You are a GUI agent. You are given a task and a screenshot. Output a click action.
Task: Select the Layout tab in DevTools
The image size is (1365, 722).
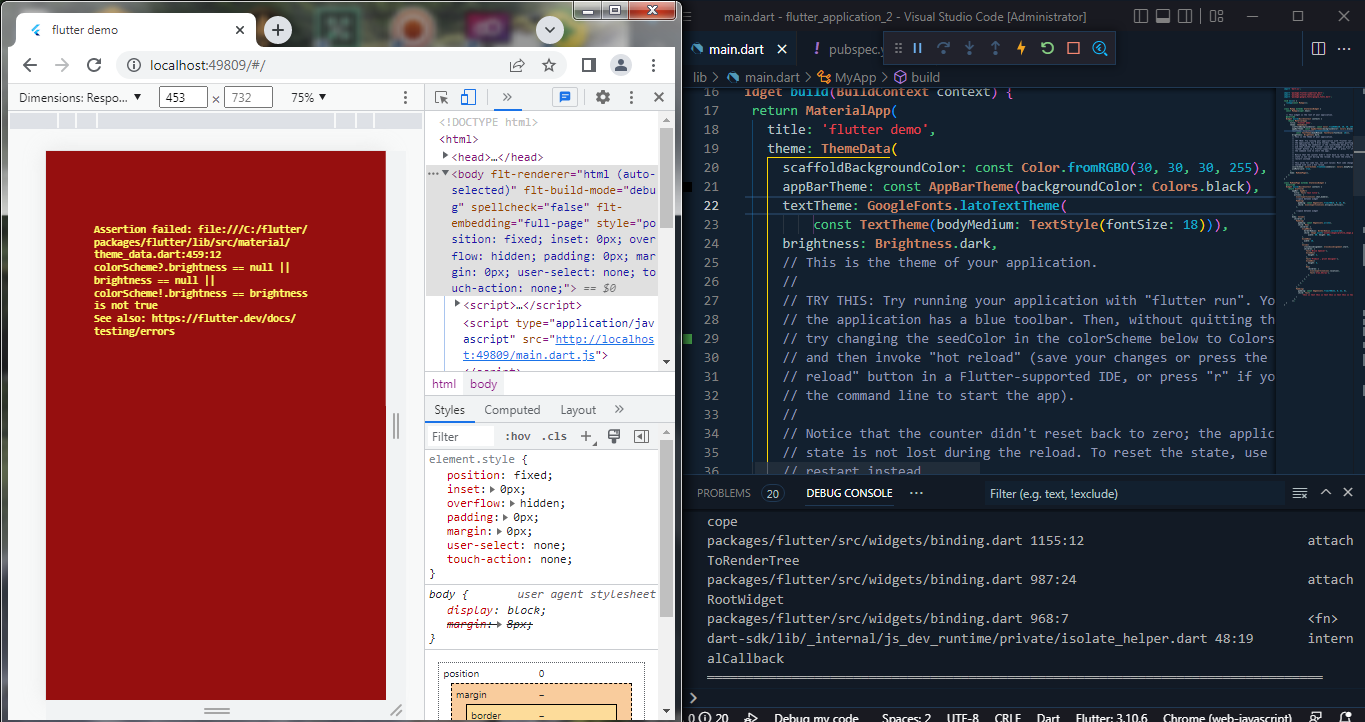pyautogui.click(x=578, y=410)
